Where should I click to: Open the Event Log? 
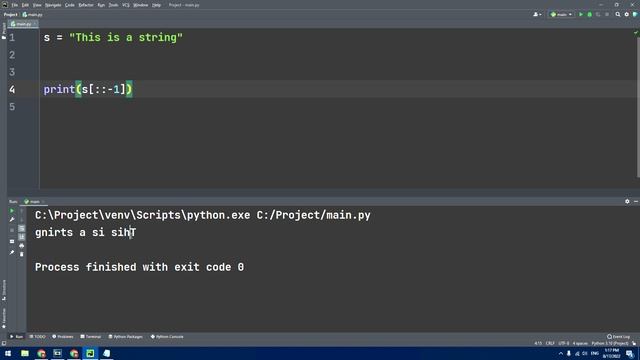tap(618, 337)
